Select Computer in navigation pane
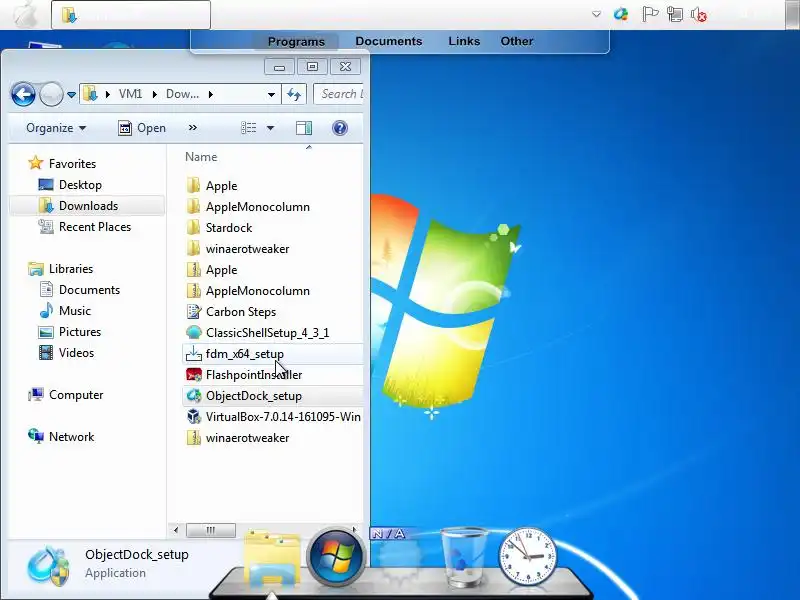This screenshot has width=800, height=600. point(76,395)
